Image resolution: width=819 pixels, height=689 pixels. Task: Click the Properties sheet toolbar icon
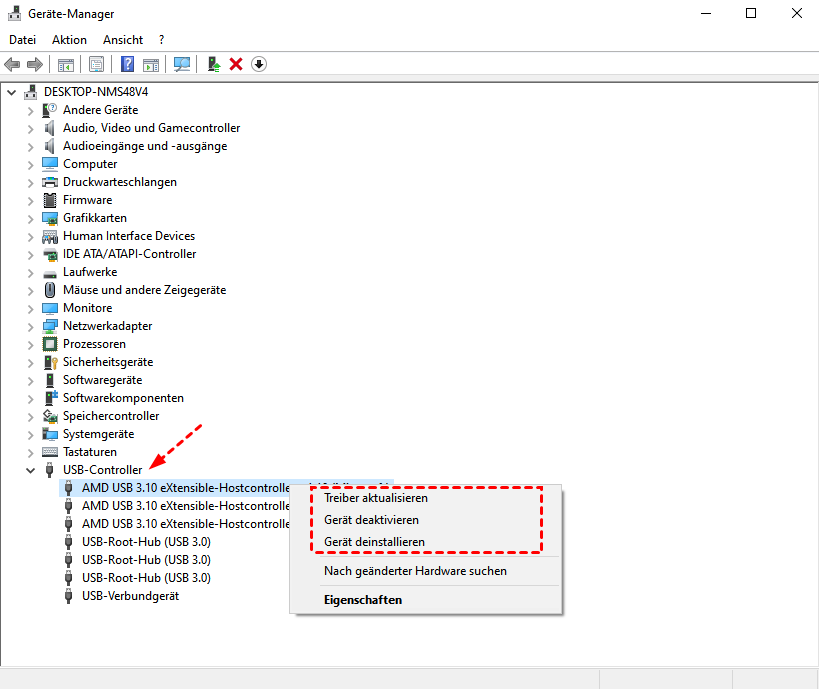pyautogui.click(x=97, y=64)
